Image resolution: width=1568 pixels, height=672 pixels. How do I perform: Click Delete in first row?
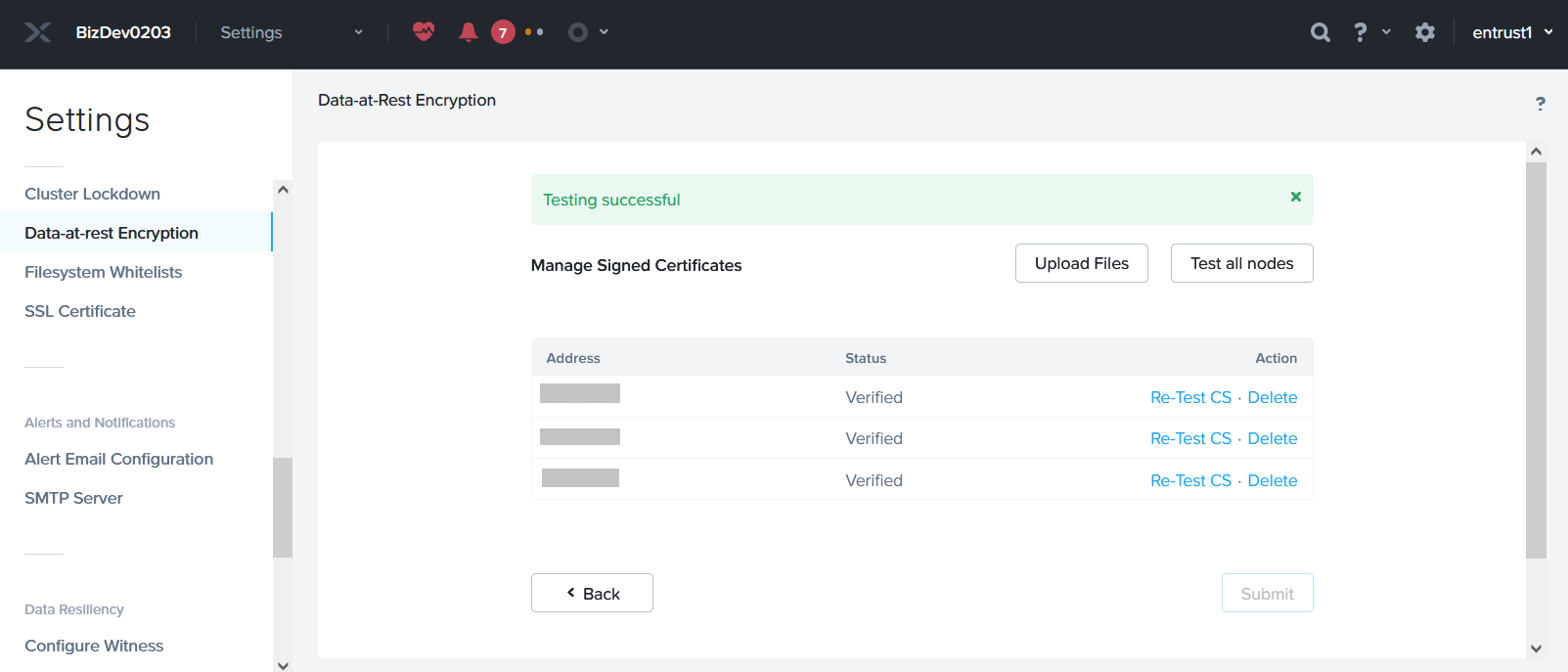(1273, 397)
